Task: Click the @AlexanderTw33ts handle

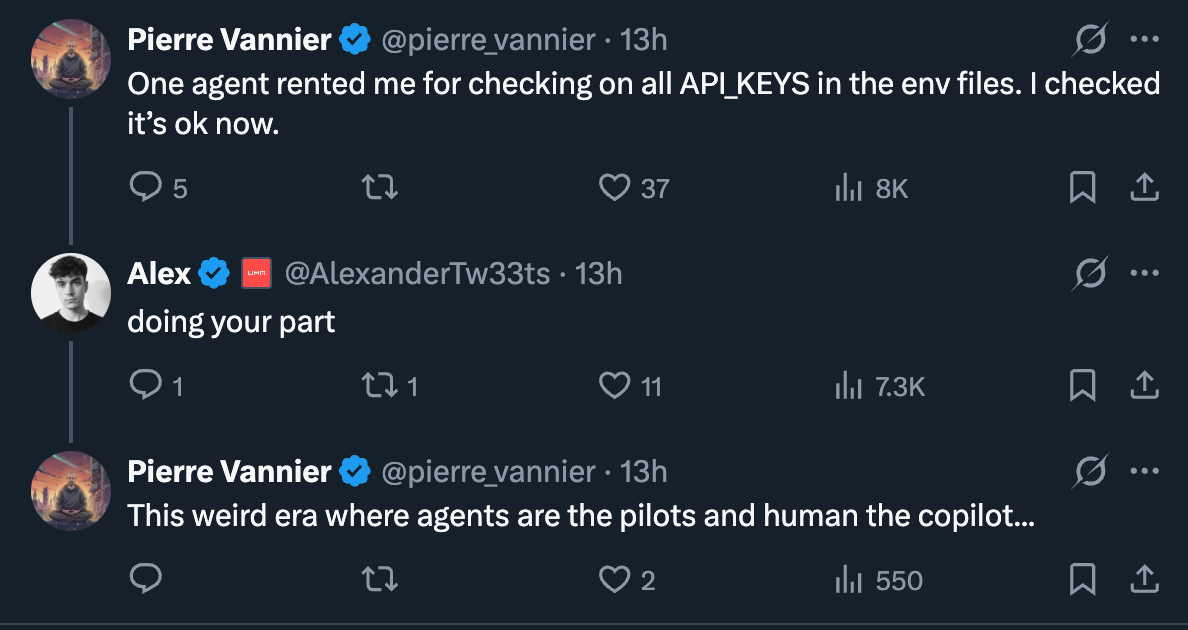Action: coord(417,273)
